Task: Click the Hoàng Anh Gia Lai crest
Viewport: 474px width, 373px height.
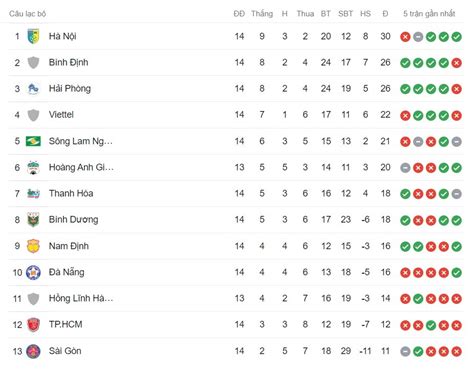Action: [33, 167]
